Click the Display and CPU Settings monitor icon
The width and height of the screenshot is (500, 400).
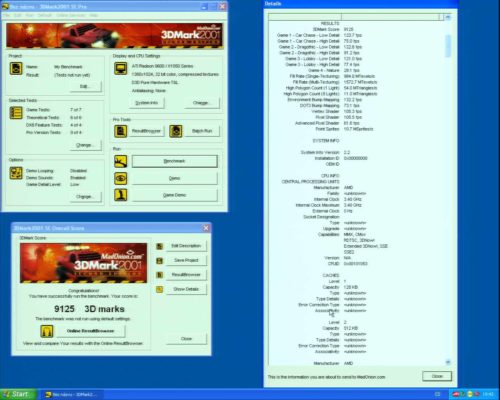tap(120, 68)
